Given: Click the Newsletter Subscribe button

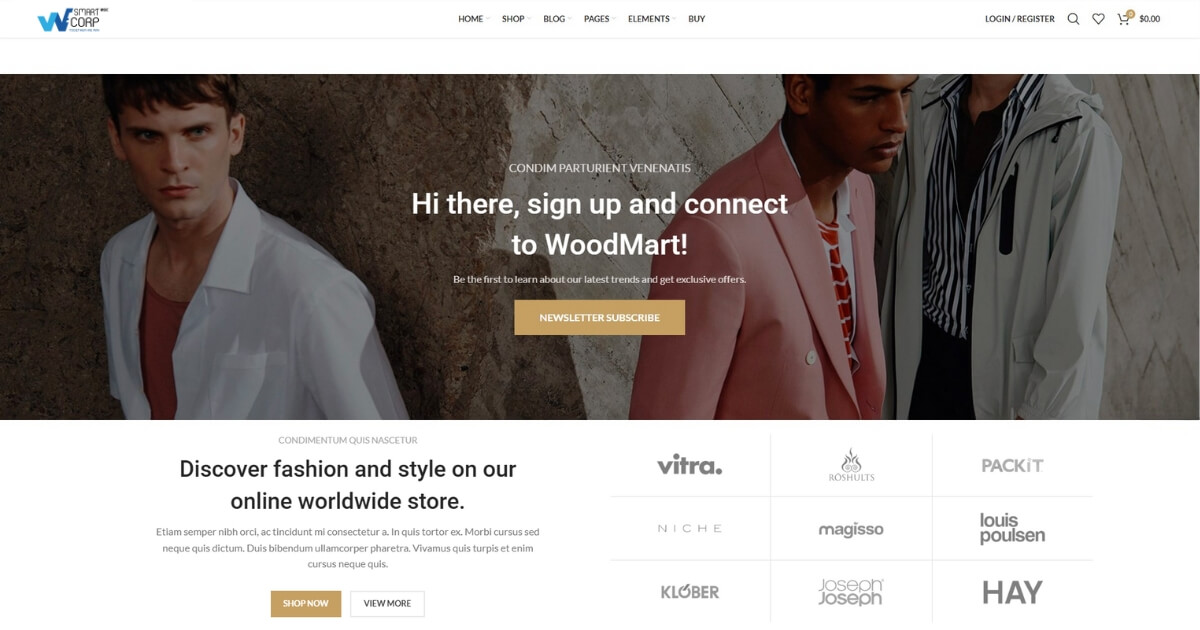Looking at the screenshot, I should pyautogui.click(x=599, y=318).
